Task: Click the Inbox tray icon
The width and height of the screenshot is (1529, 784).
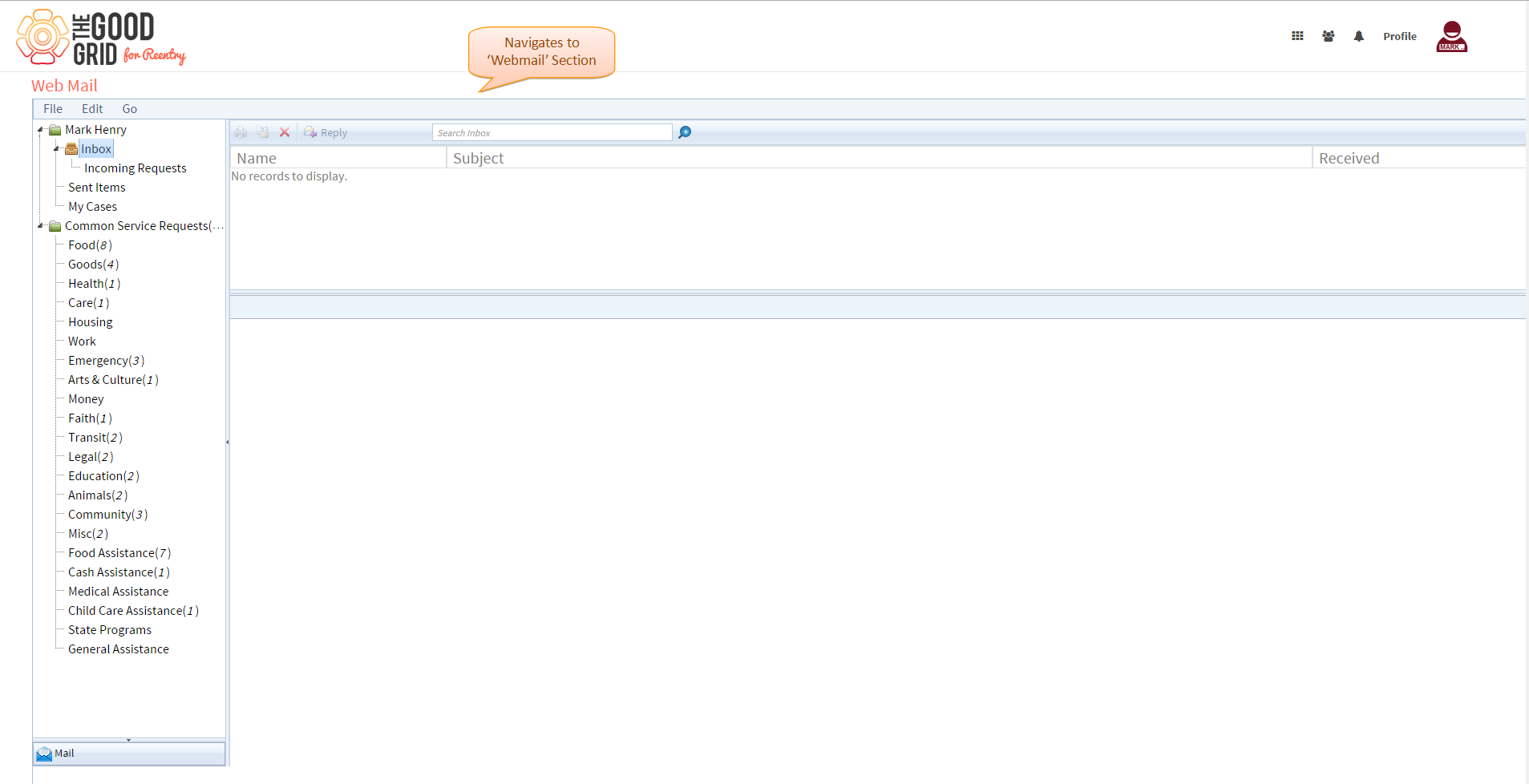Action: [x=71, y=149]
